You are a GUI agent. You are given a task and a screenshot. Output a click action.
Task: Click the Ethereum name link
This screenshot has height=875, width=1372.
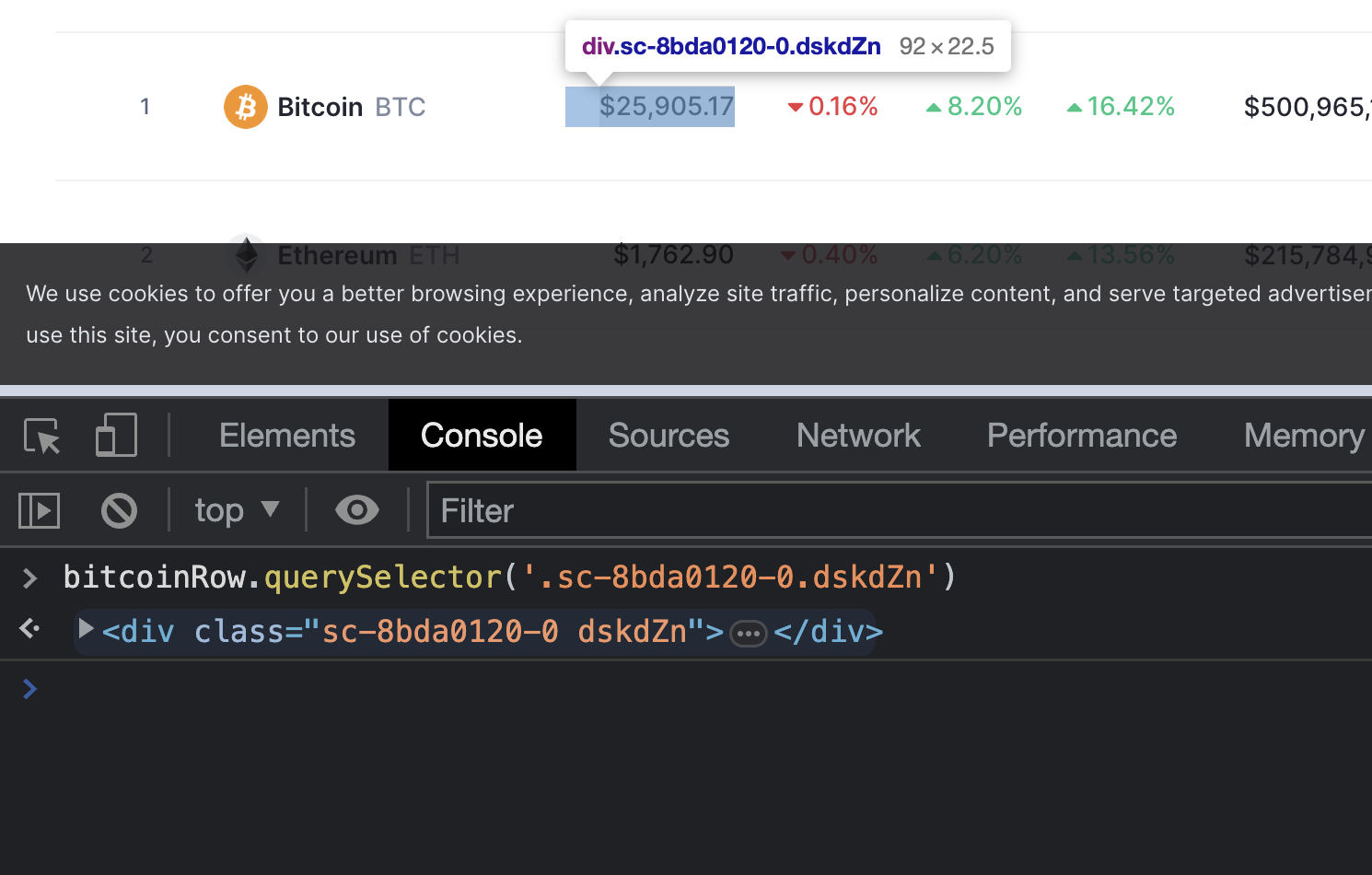[337, 255]
